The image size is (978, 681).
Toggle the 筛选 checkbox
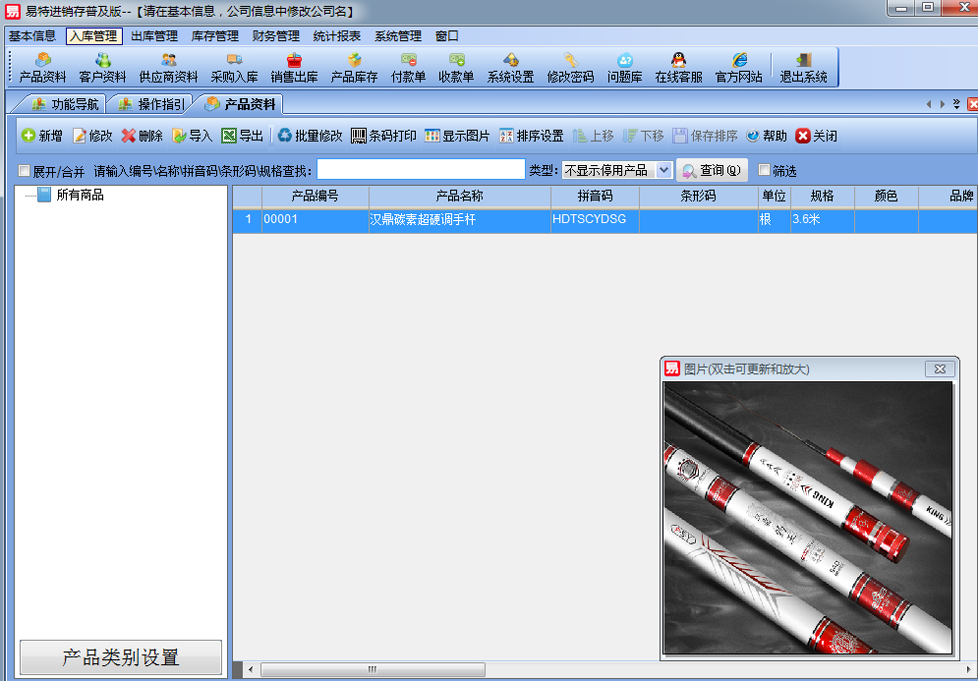pos(765,171)
